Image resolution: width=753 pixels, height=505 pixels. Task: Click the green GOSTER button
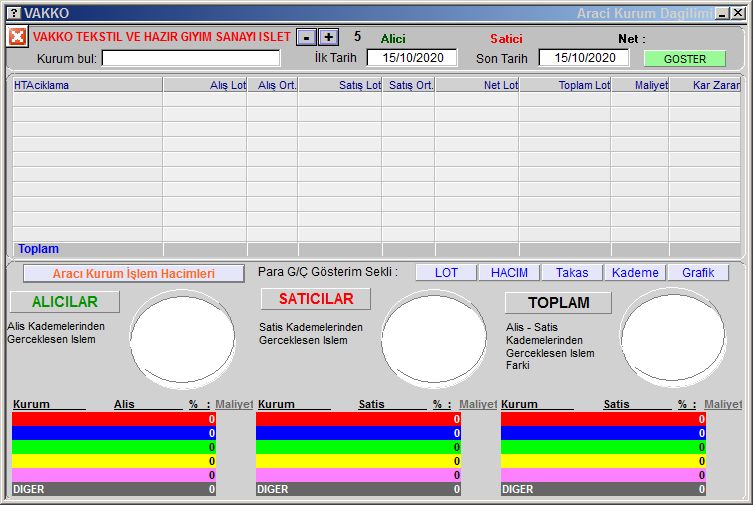point(684,59)
